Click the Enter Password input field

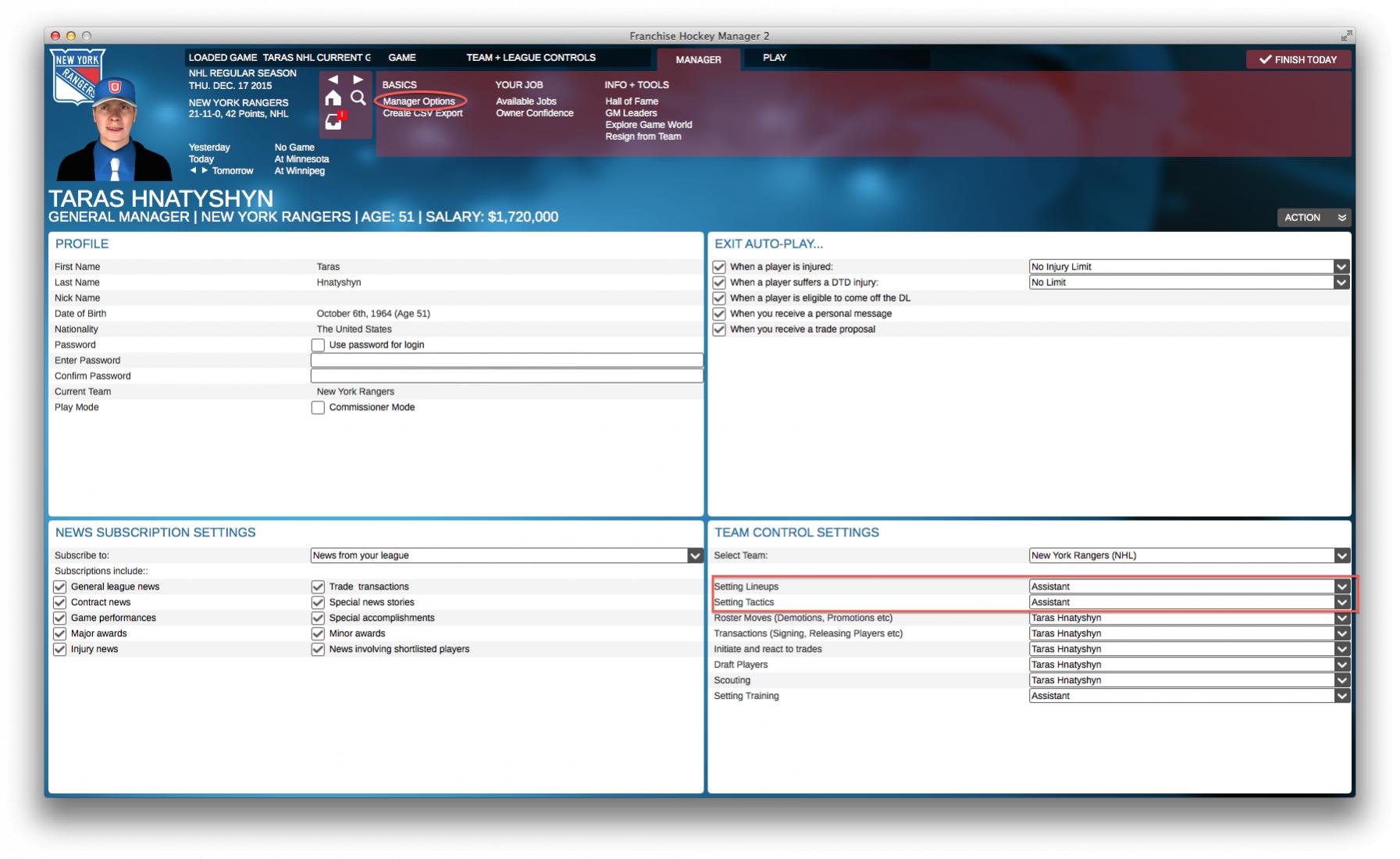[x=507, y=360]
